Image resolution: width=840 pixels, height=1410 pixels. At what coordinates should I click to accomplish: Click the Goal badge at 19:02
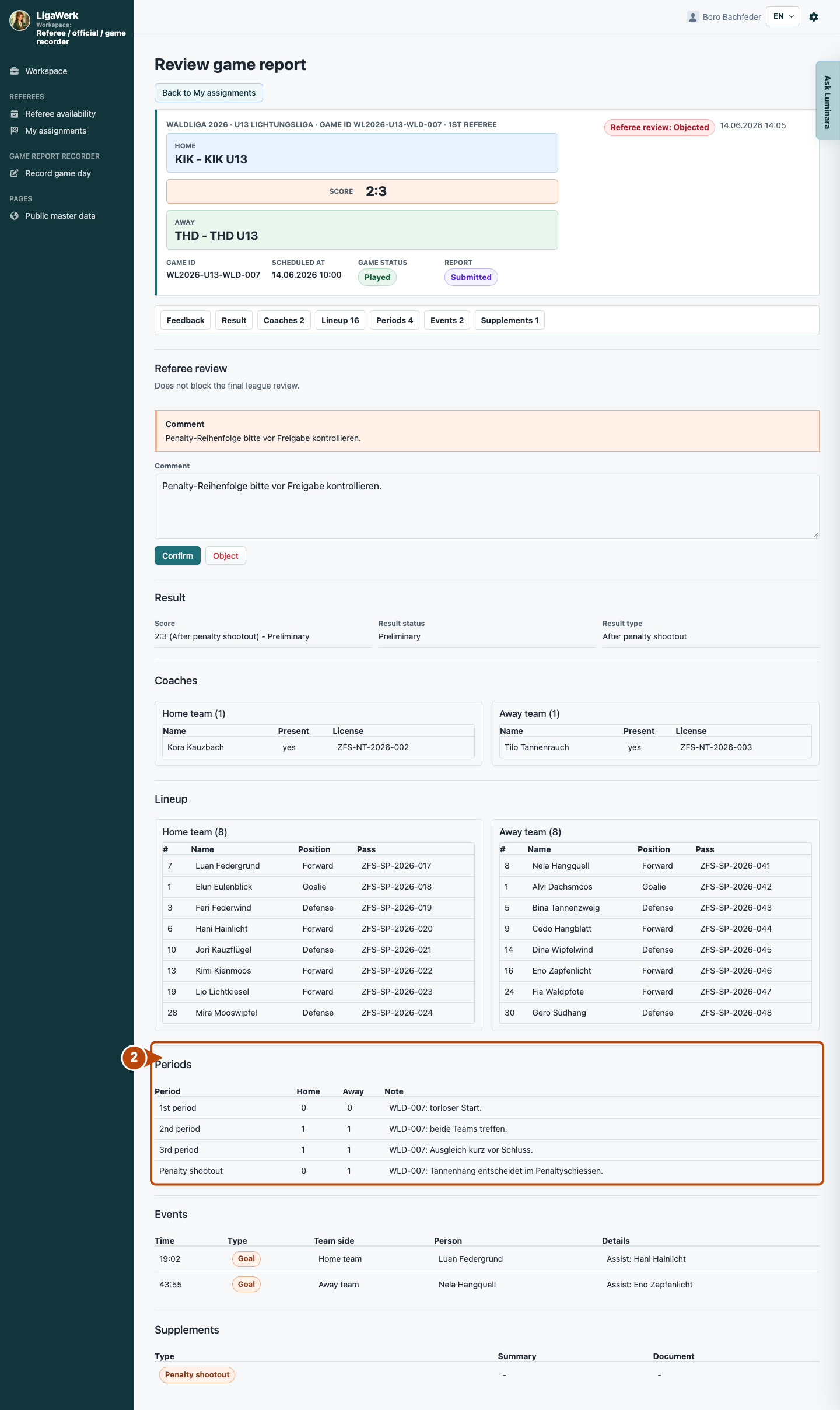tap(246, 1259)
